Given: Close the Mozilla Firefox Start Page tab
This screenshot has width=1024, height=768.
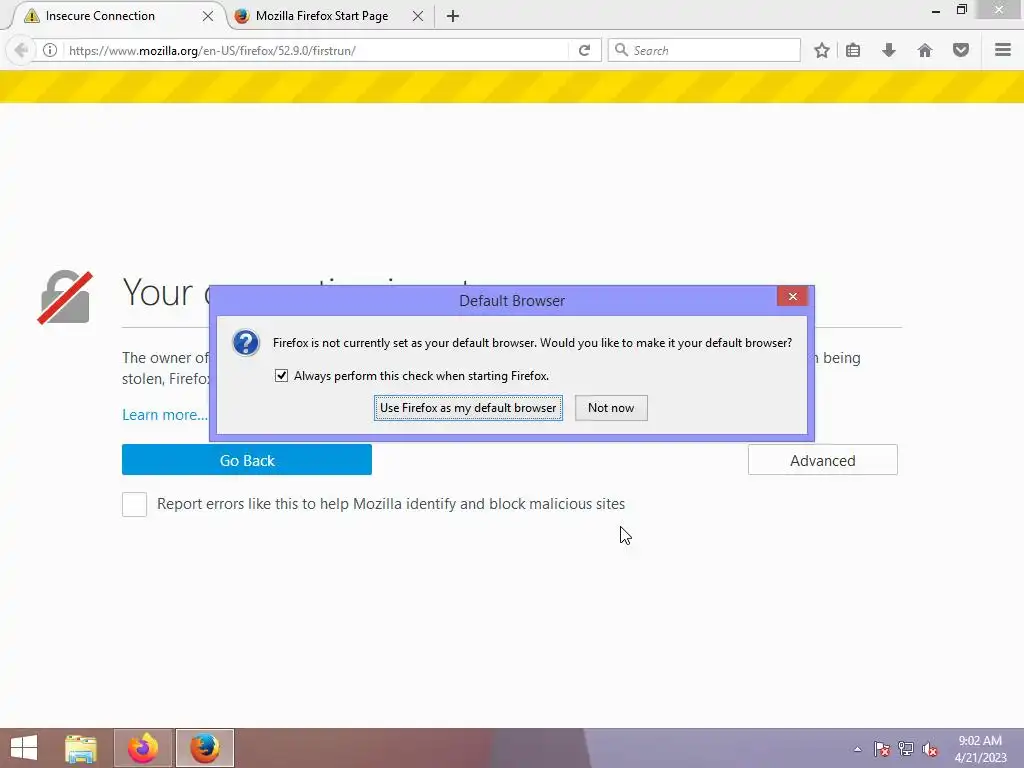Looking at the screenshot, I should click(x=418, y=16).
